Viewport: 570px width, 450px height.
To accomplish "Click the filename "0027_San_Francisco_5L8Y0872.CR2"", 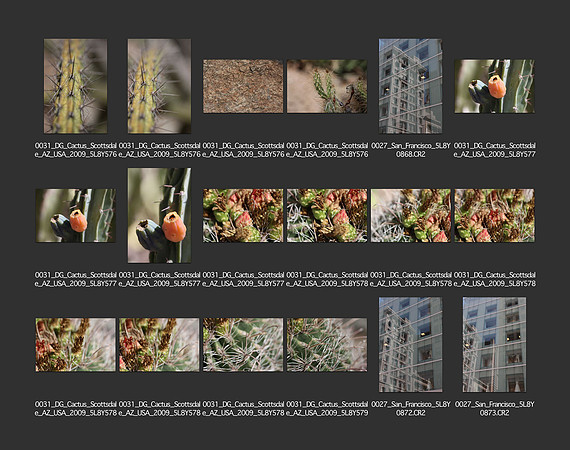I will [x=410, y=408].
